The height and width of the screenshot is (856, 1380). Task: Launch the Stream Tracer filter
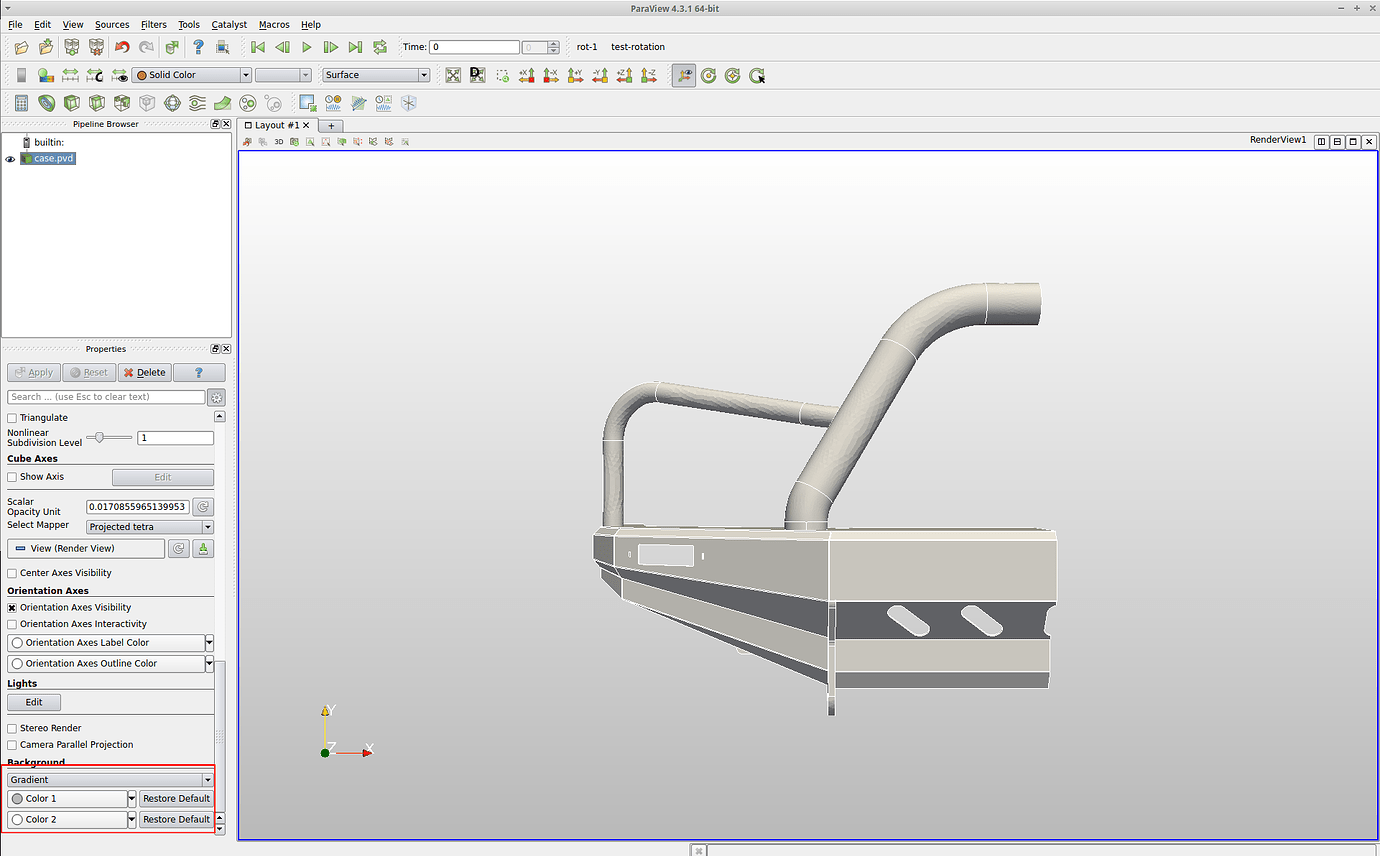tap(195, 102)
